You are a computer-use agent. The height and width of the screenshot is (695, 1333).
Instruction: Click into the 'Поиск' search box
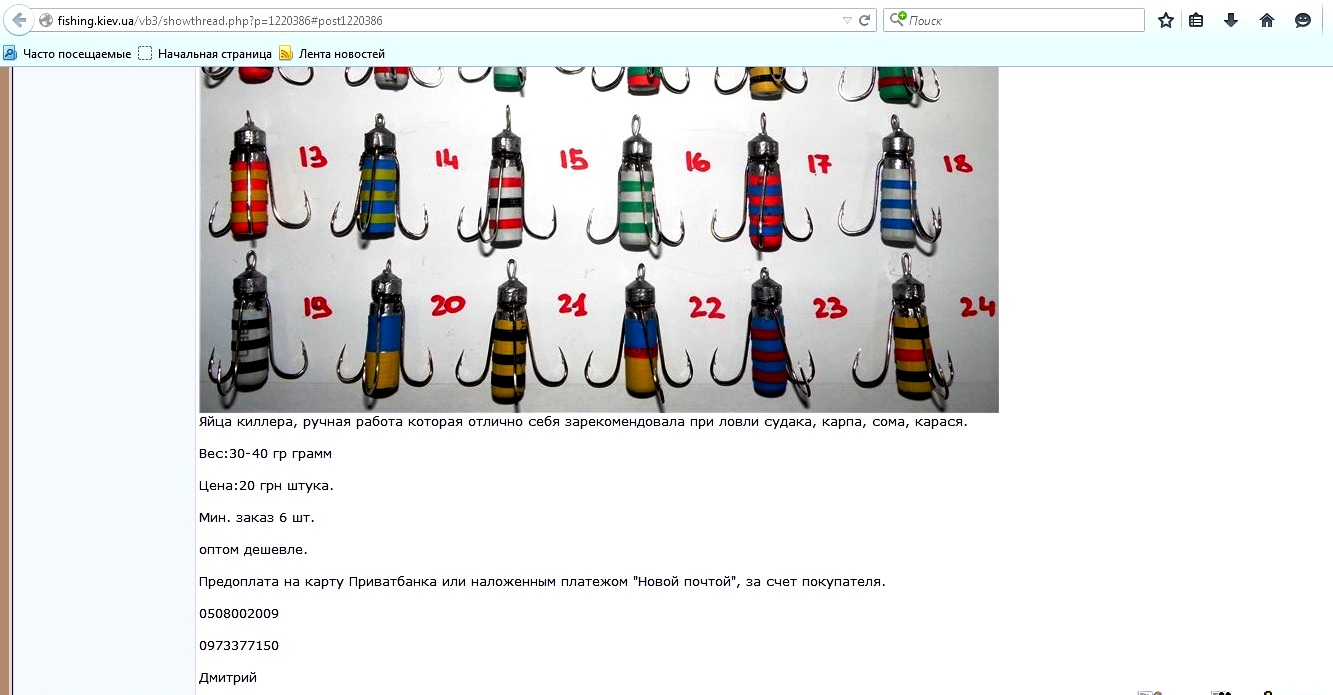1020,20
